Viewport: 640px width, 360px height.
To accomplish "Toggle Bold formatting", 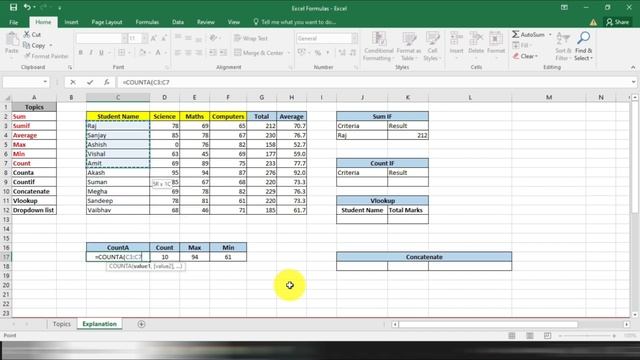I will pos(80,52).
